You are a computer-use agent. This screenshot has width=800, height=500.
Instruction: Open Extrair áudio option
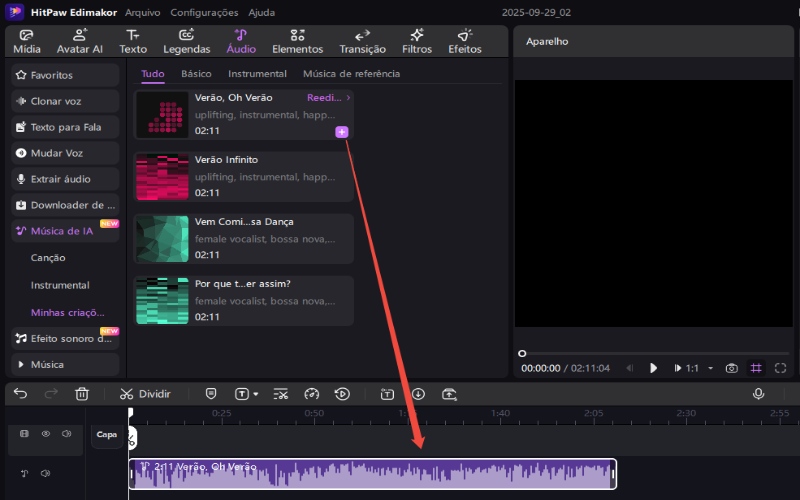click(65, 179)
